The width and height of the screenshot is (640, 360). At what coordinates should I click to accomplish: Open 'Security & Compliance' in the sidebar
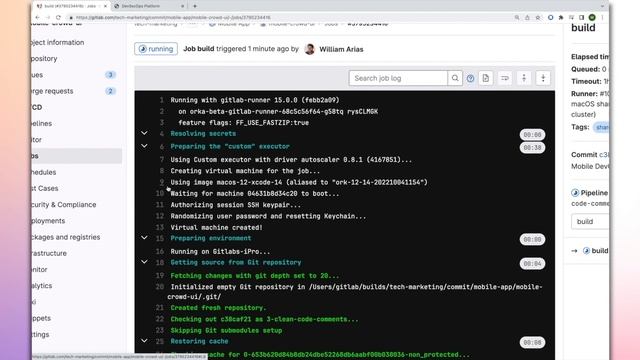pos(64,205)
